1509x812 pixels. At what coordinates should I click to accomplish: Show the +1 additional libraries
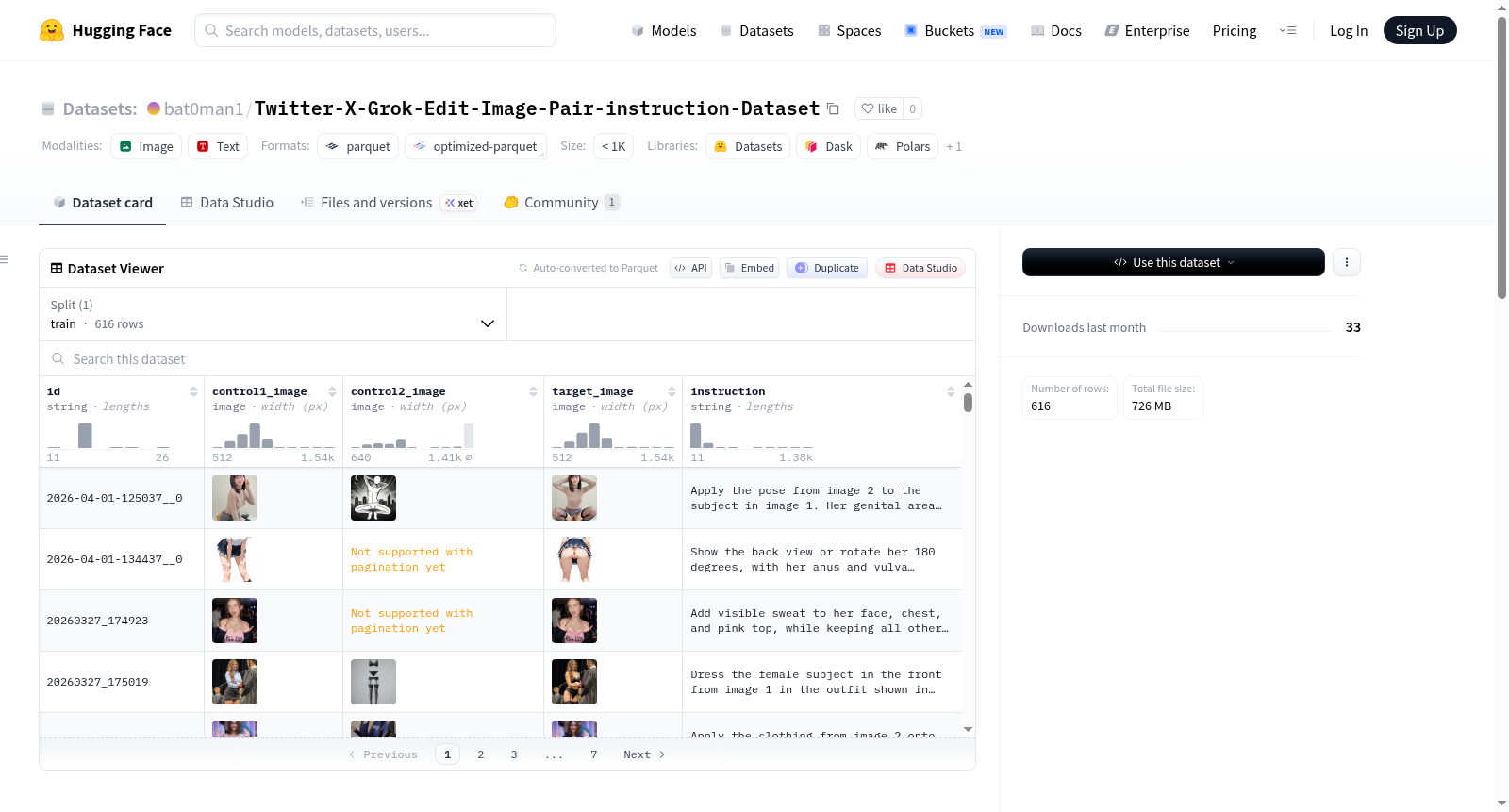(953, 146)
